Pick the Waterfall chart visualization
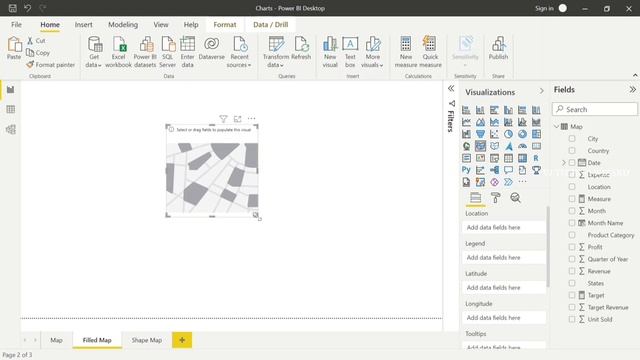640x360 pixels. point(466,134)
